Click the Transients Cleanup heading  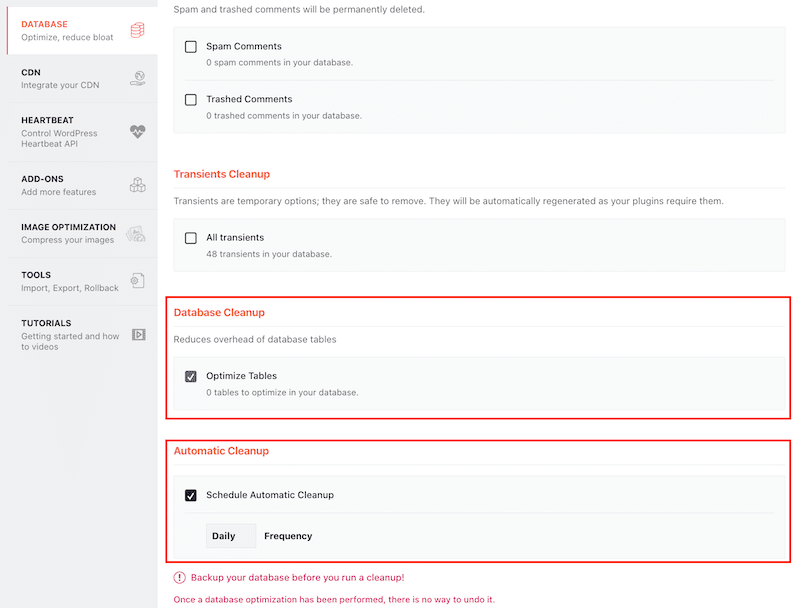(x=222, y=174)
